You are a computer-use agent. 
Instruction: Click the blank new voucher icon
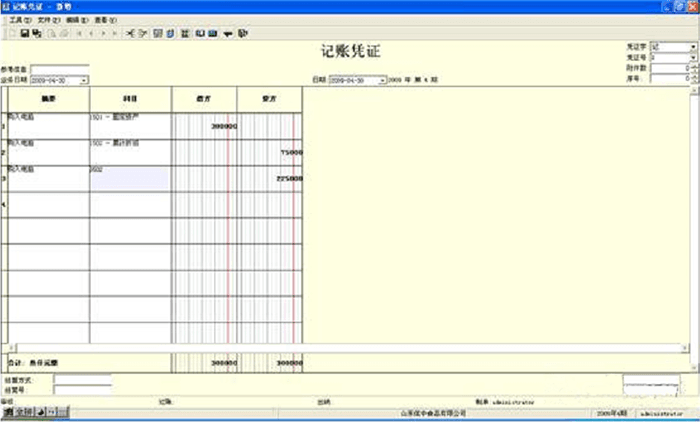11,33
